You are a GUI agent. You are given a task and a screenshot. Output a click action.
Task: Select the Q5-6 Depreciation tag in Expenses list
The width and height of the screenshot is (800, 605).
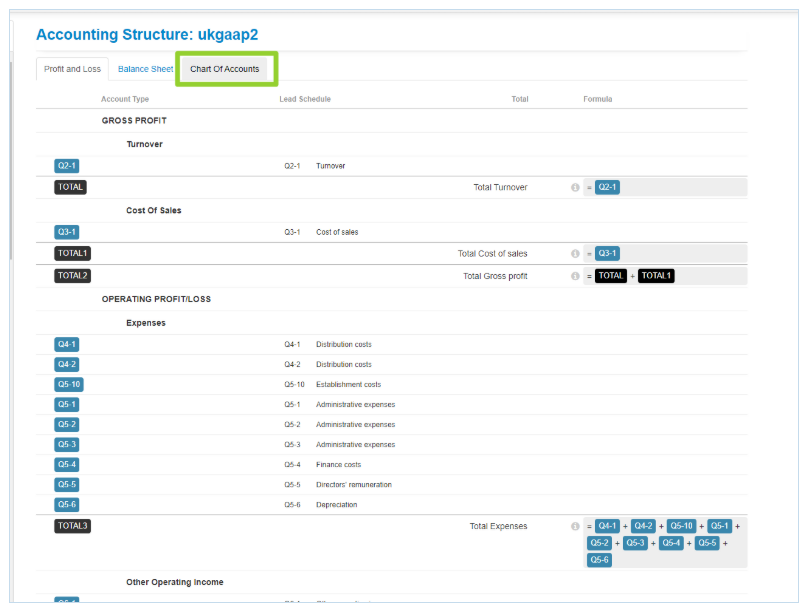(66, 504)
